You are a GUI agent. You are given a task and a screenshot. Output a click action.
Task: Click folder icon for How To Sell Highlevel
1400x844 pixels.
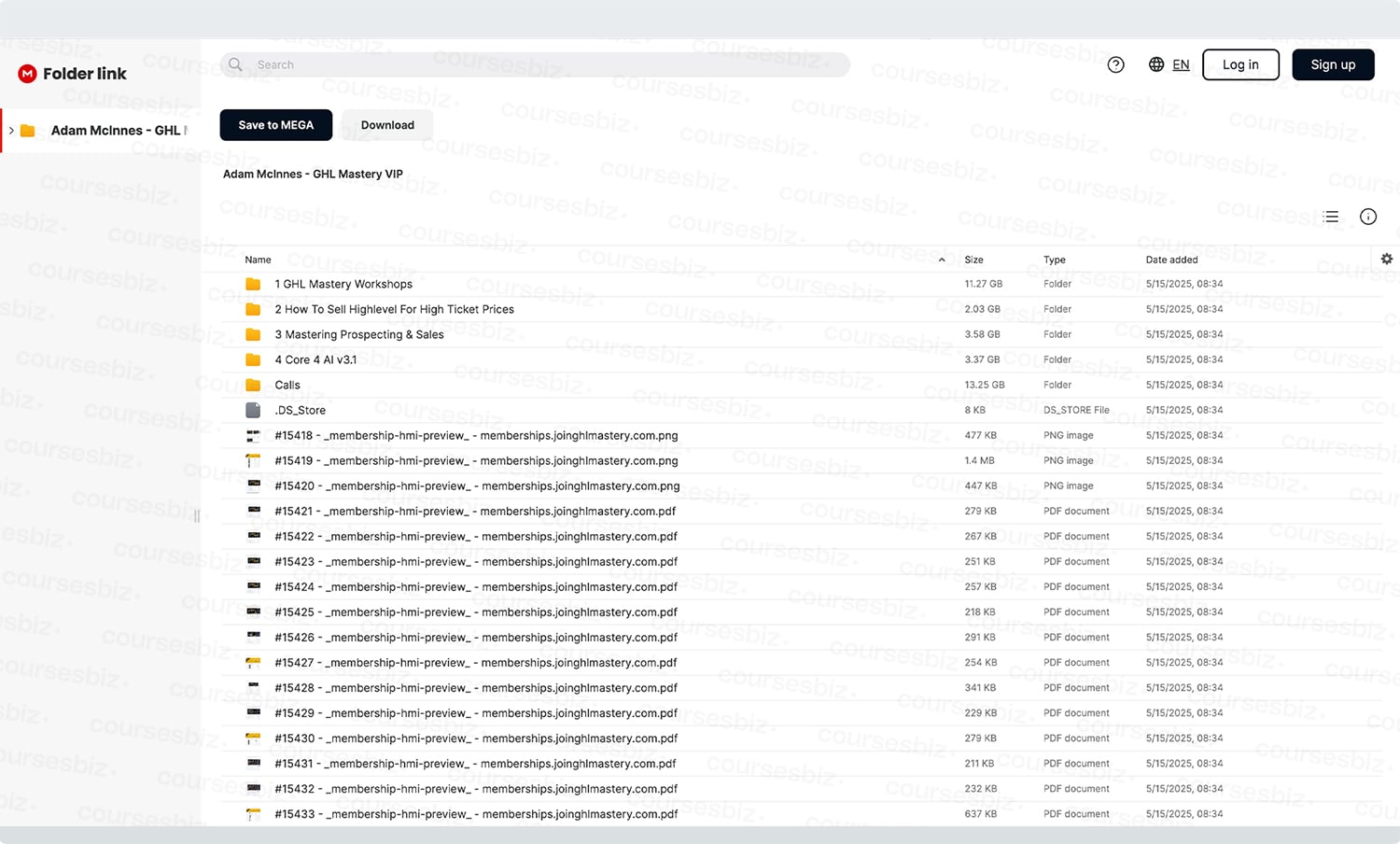coord(253,309)
